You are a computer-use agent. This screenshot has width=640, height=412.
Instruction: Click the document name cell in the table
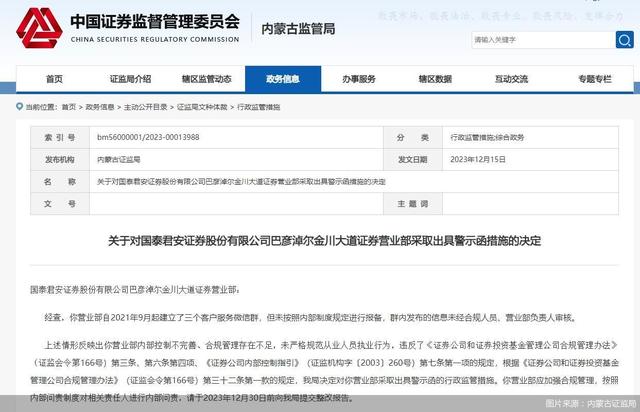coord(354,182)
